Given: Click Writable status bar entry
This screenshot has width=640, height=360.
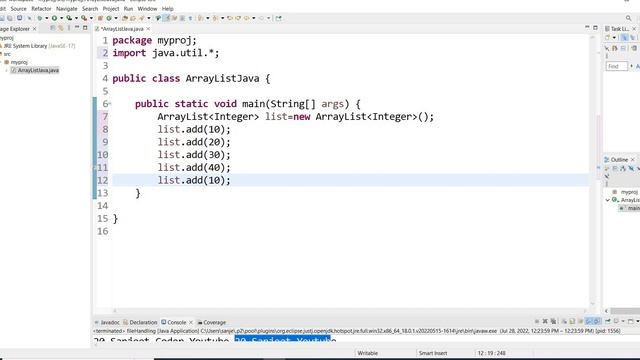Looking at the screenshot, I should coord(367,353).
